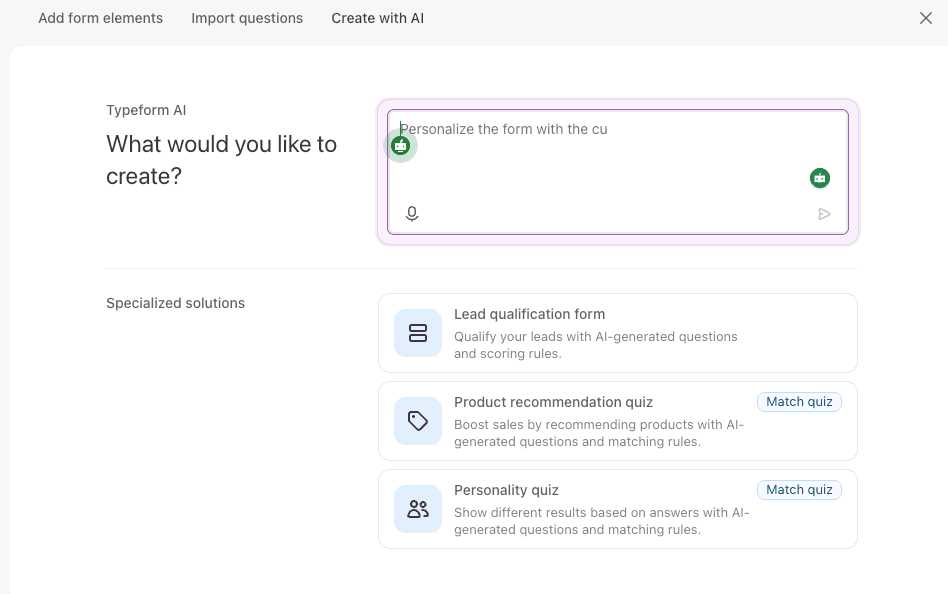Switch to the Add form elements tab
The width and height of the screenshot is (948, 594).
[x=100, y=18]
